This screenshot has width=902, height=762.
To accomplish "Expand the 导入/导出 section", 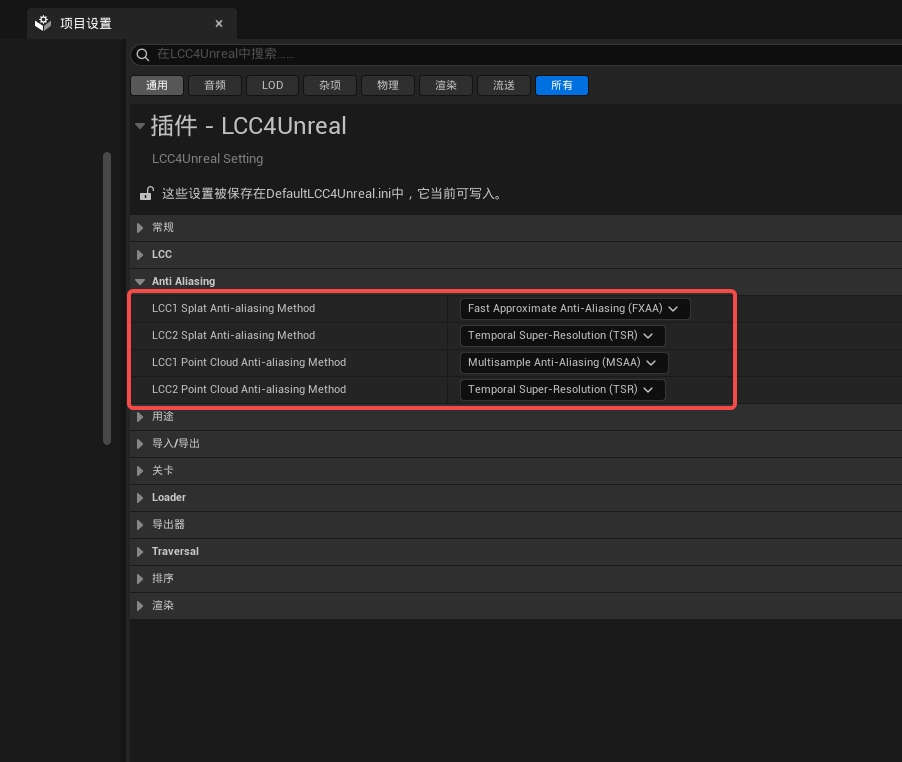I will coord(140,444).
